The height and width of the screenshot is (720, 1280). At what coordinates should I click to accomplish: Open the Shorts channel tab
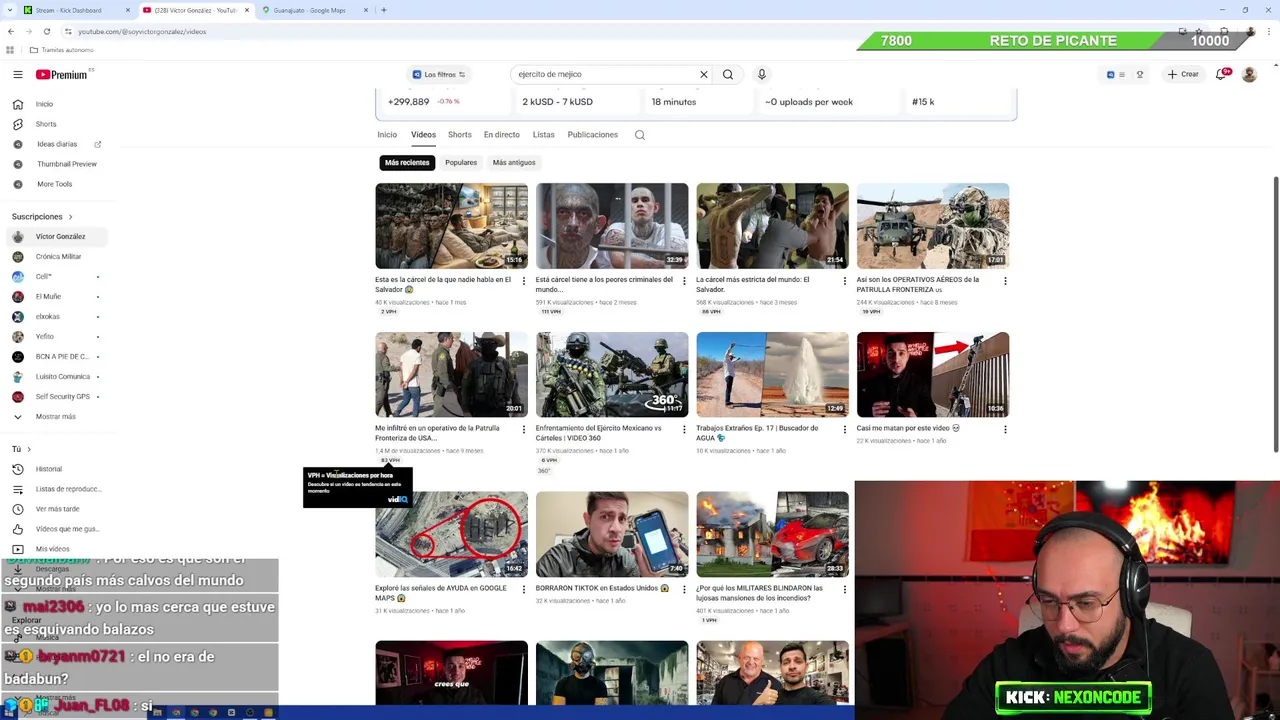click(459, 135)
